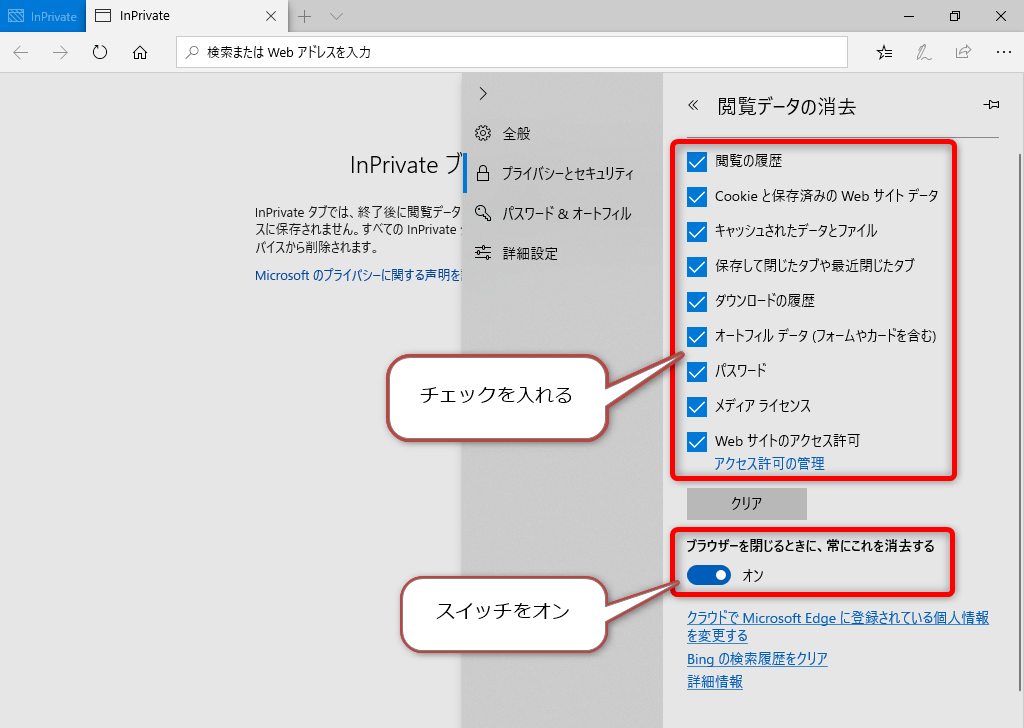Open 詳細情報 link
The width and height of the screenshot is (1024, 728).
(x=714, y=682)
